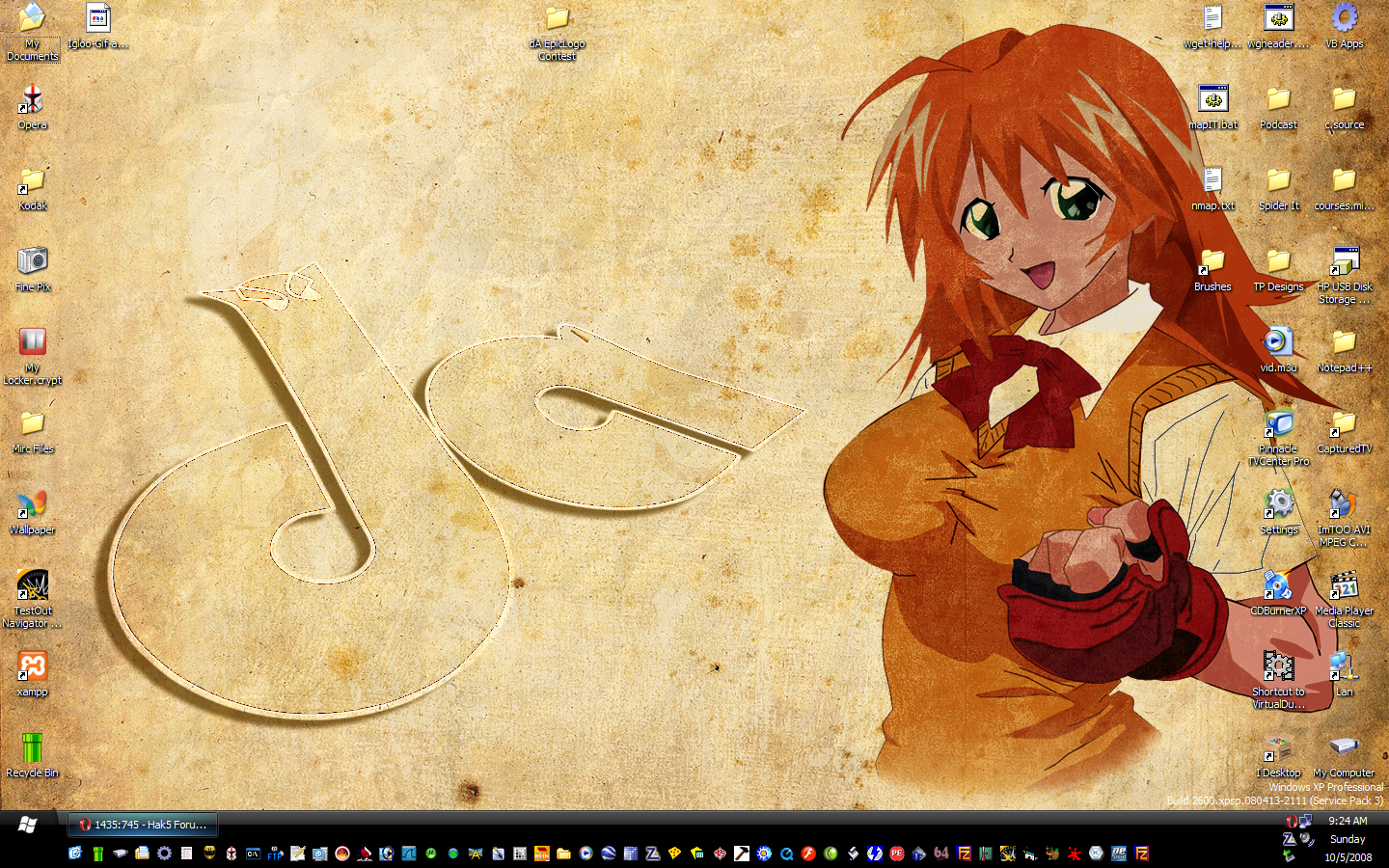Screen dimensions: 1389x868
Task: Open the Lan network shortcut
Action: pos(1344,674)
